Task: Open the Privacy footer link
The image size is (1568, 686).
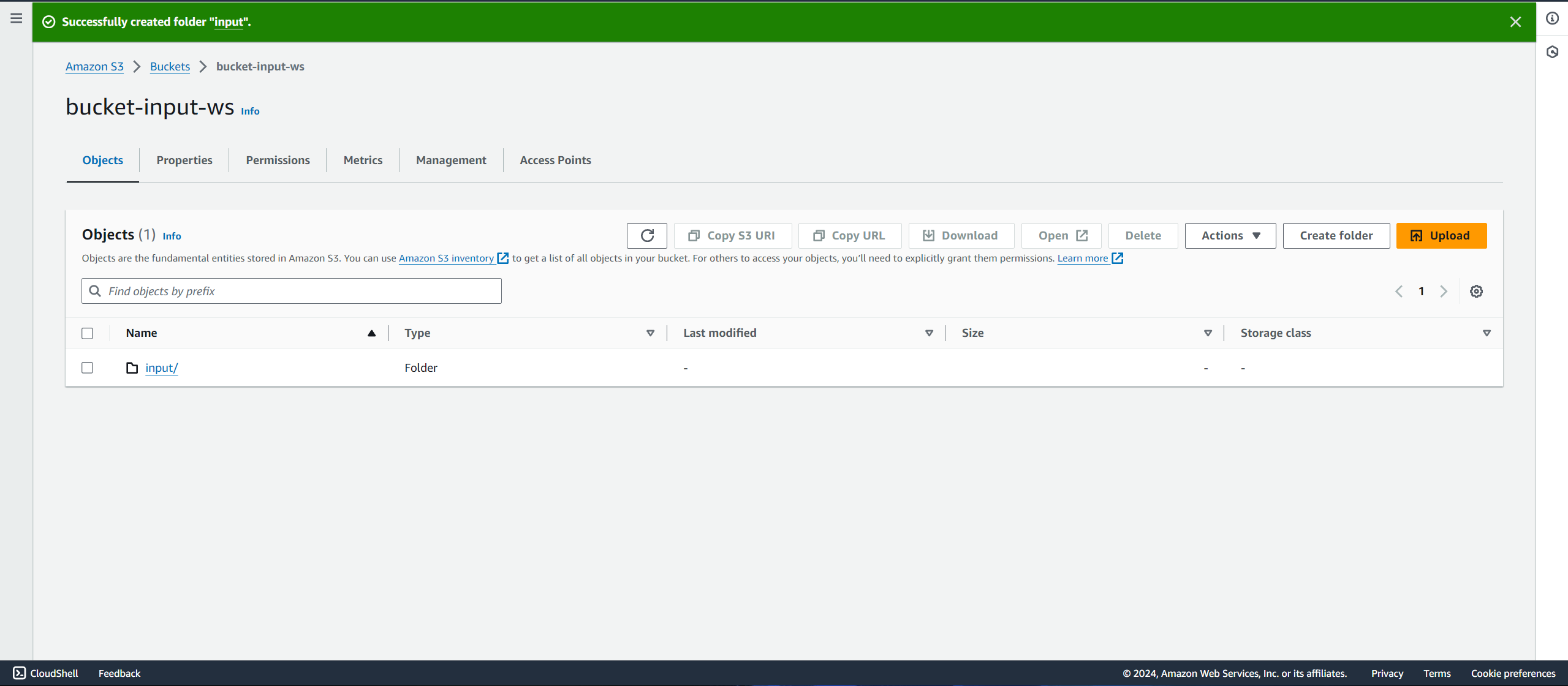Action: [x=1387, y=673]
